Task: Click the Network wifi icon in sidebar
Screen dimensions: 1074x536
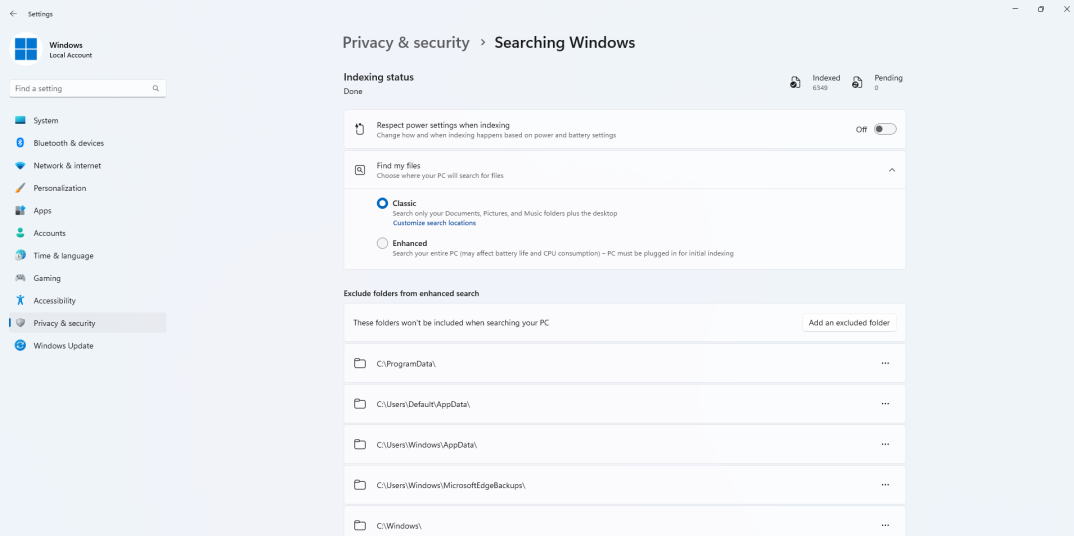Action: point(21,166)
